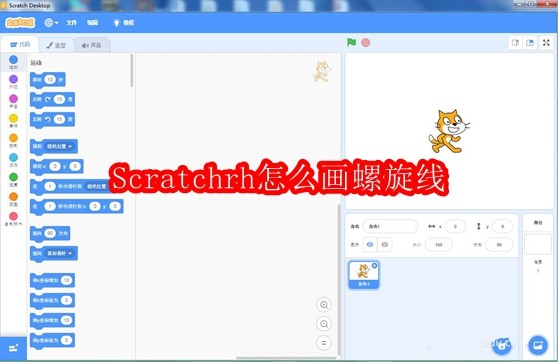Show the sprite with the open-eye button
The height and width of the screenshot is (362, 558).
tap(370, 245)
